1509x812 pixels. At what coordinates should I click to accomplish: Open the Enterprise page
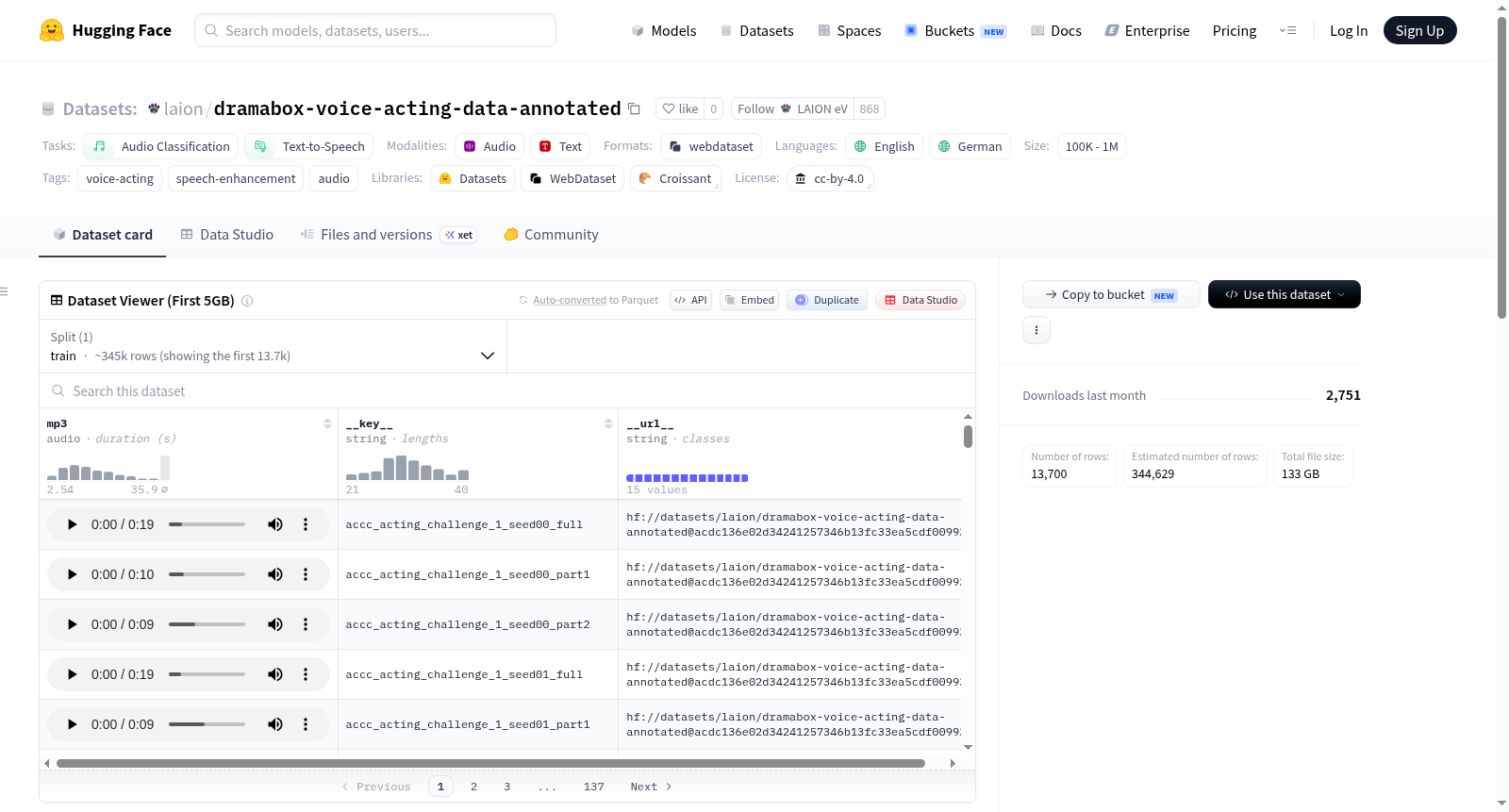click(1147, 30)
